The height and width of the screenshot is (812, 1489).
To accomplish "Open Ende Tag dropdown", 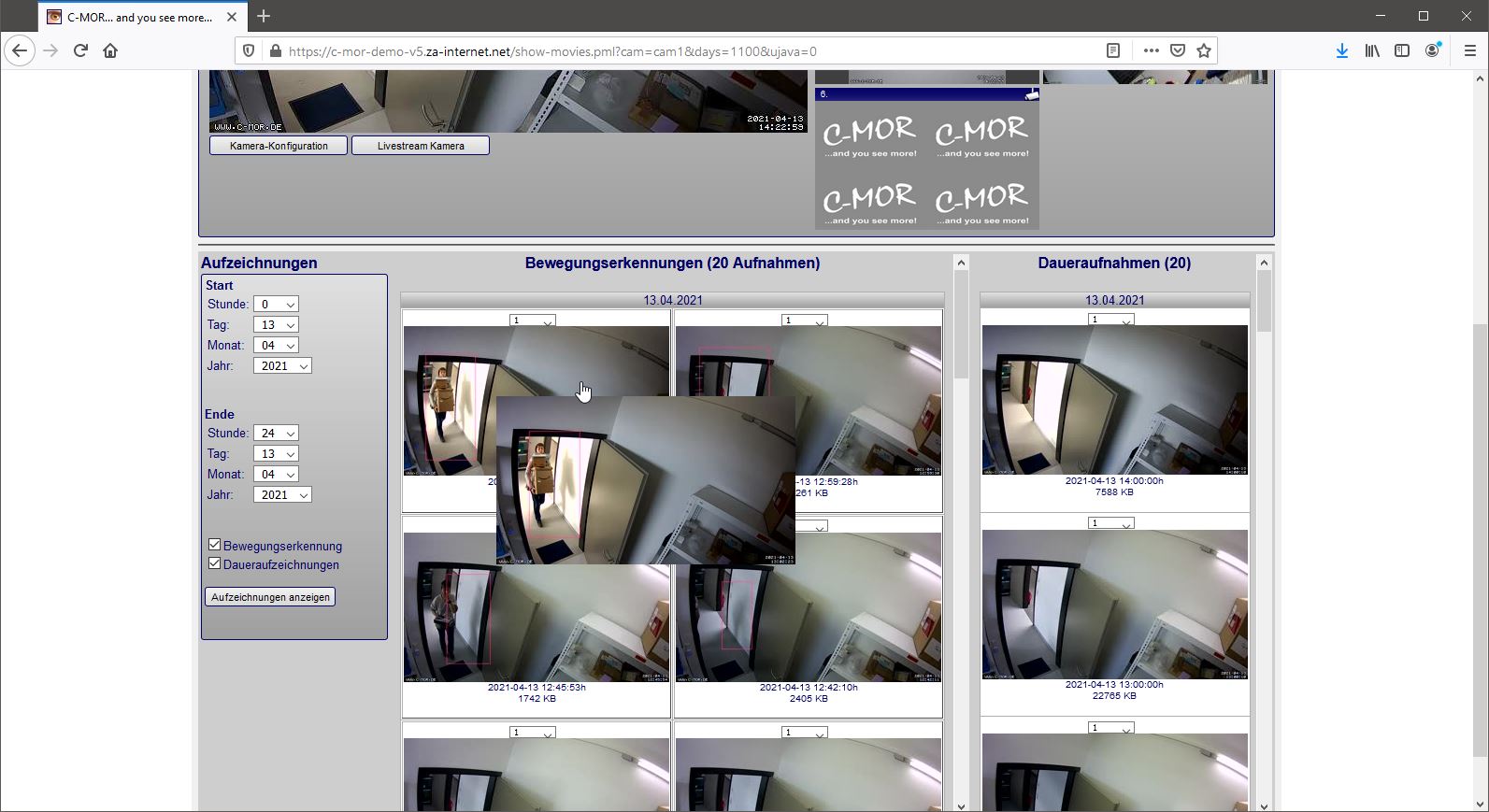I will pyautogui.click(x=276, y=454).
